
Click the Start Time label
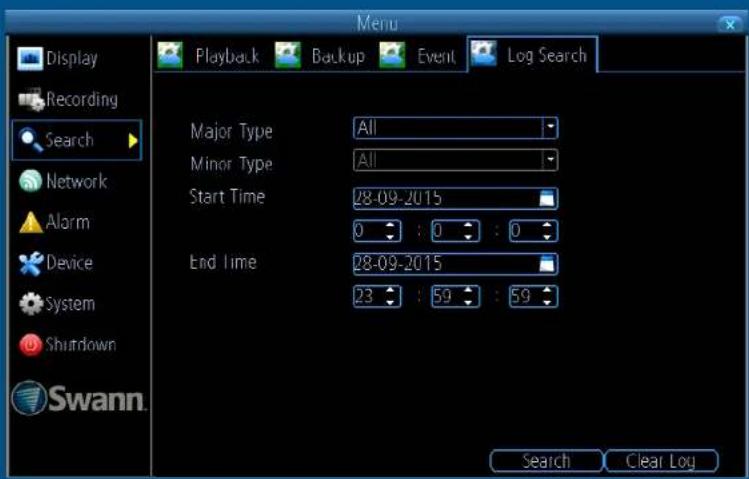pos(227,196)
